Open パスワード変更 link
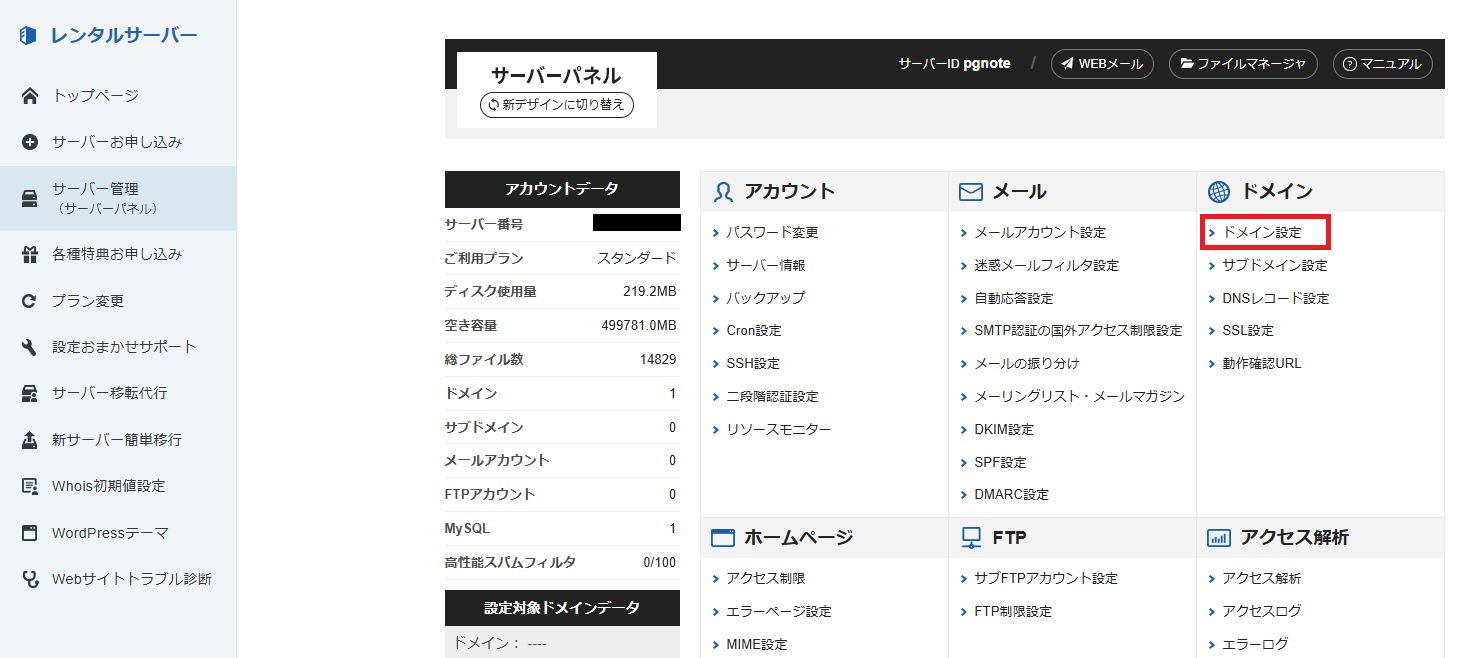 [772, 232]
